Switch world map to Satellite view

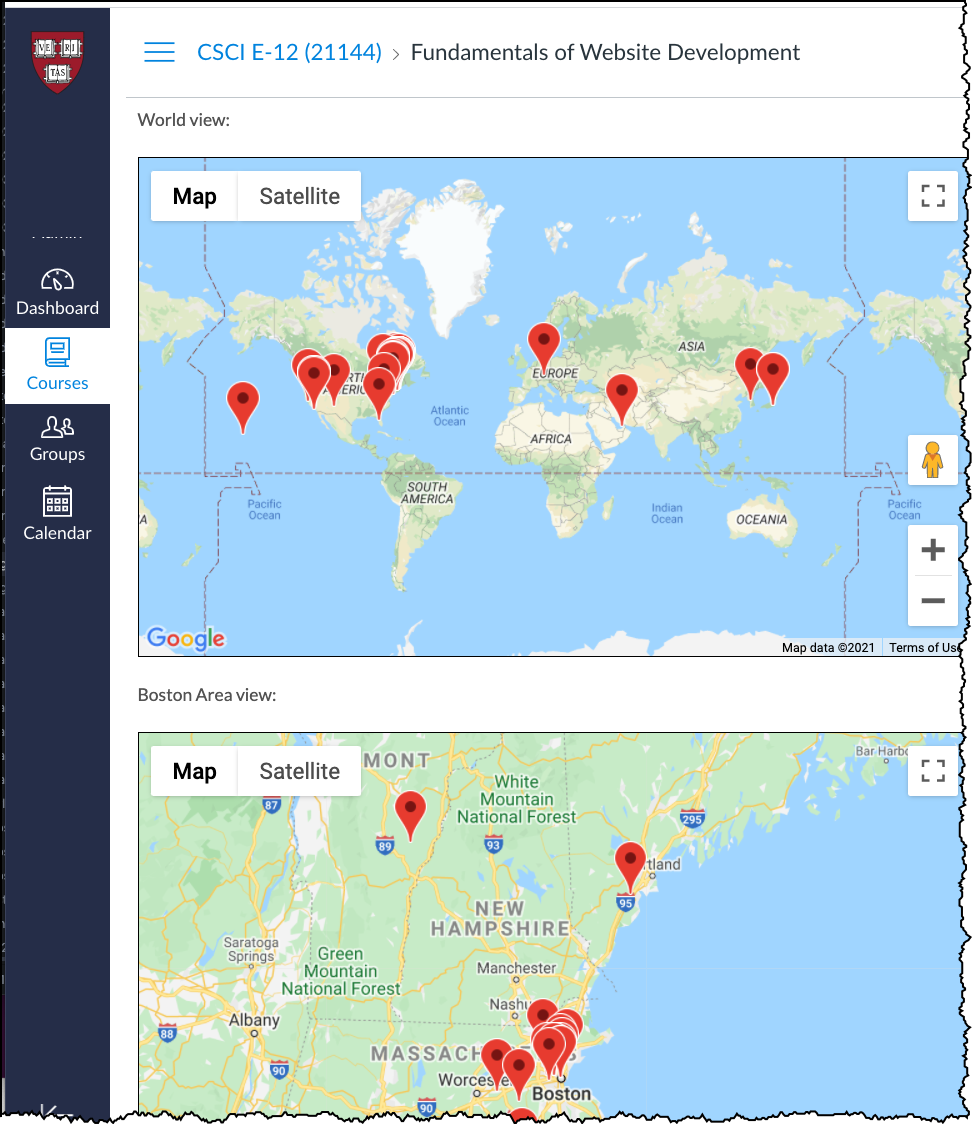click(299, 196)
